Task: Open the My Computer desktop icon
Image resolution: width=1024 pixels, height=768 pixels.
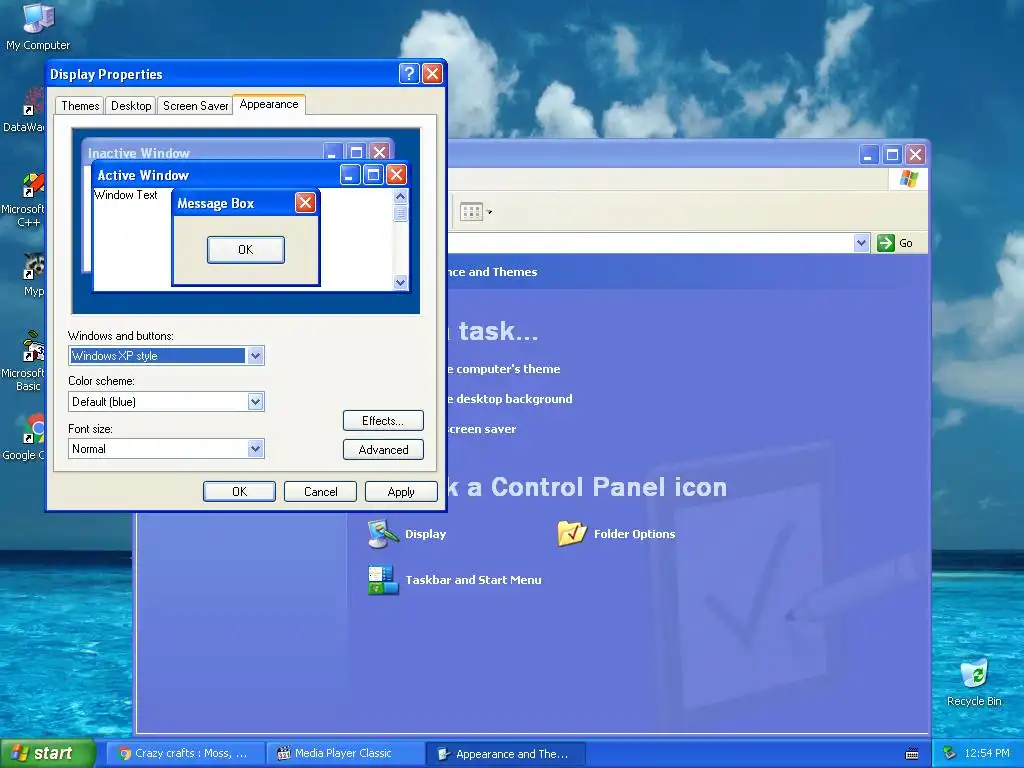Action: pyautogui.click(x=38, y=27)
